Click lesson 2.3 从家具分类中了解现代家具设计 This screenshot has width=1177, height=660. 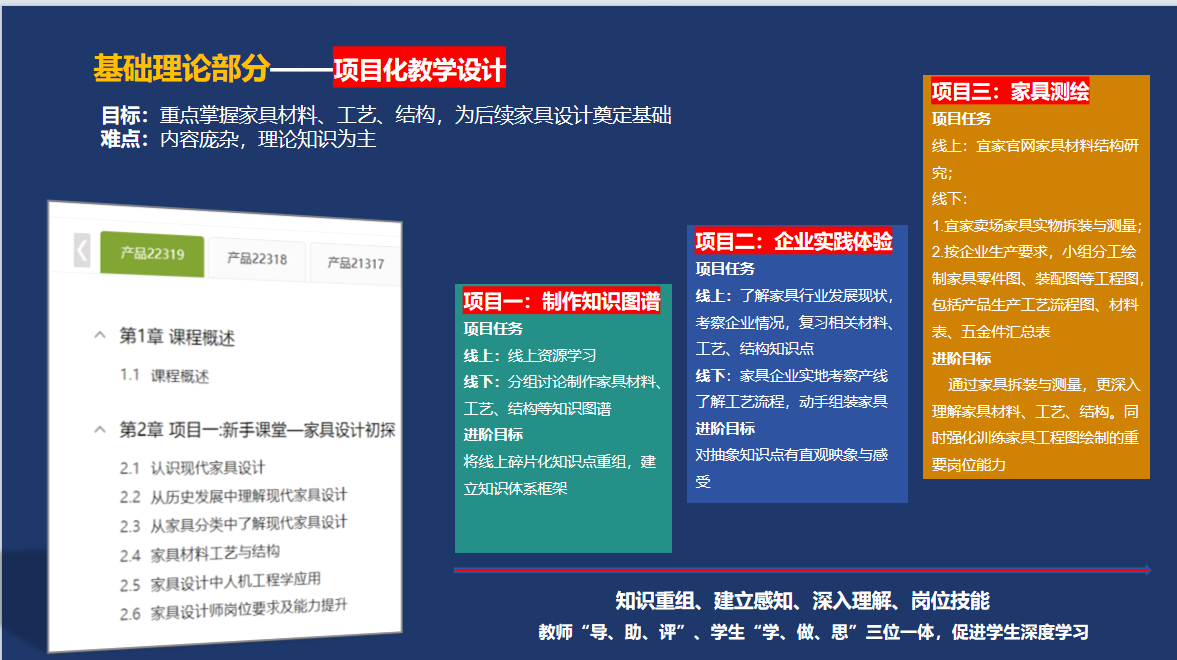click(248, 524)
